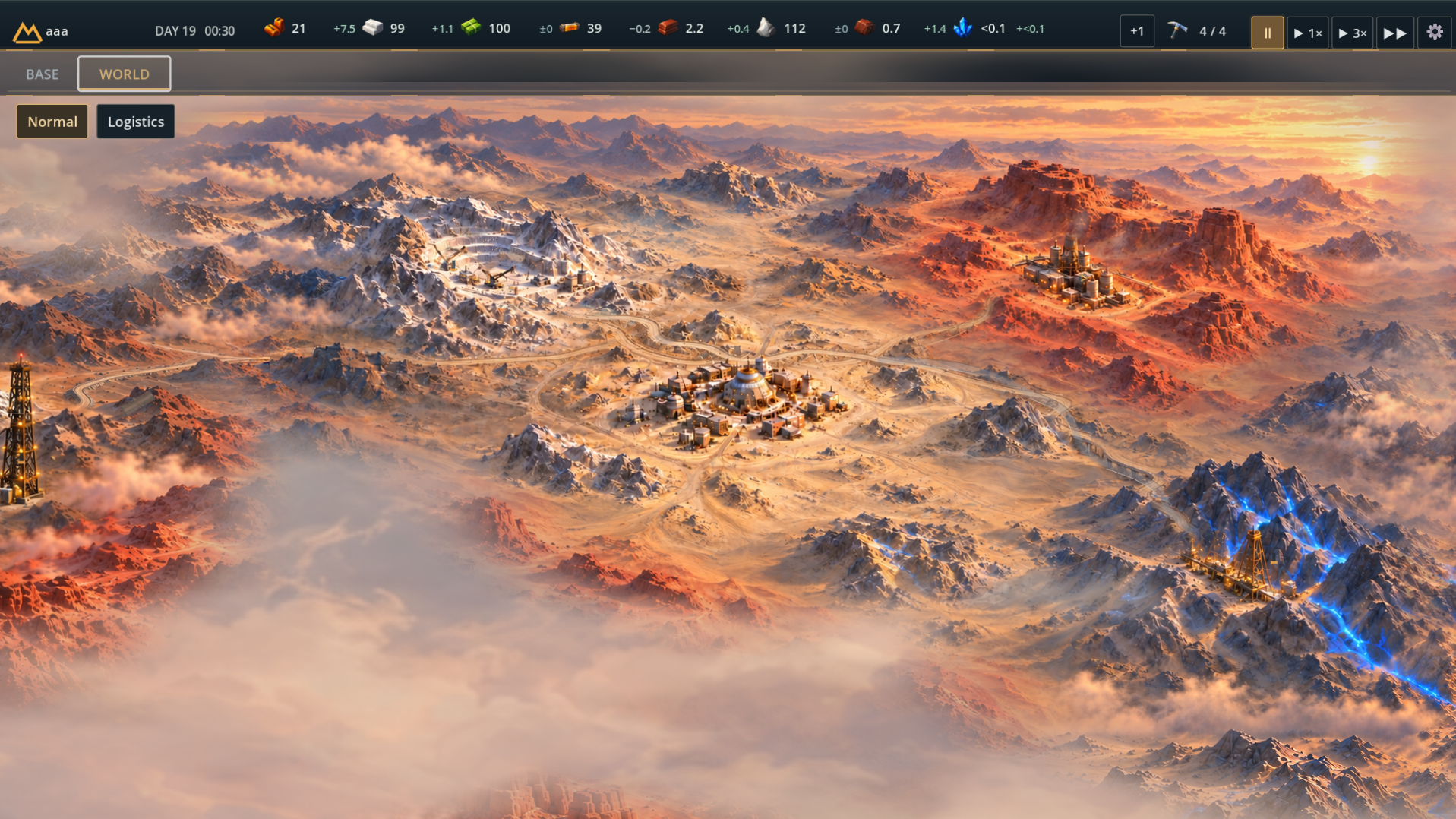Click the +7.5 production rate
Screen dimensions: 1456x819
tap(344, 29)
